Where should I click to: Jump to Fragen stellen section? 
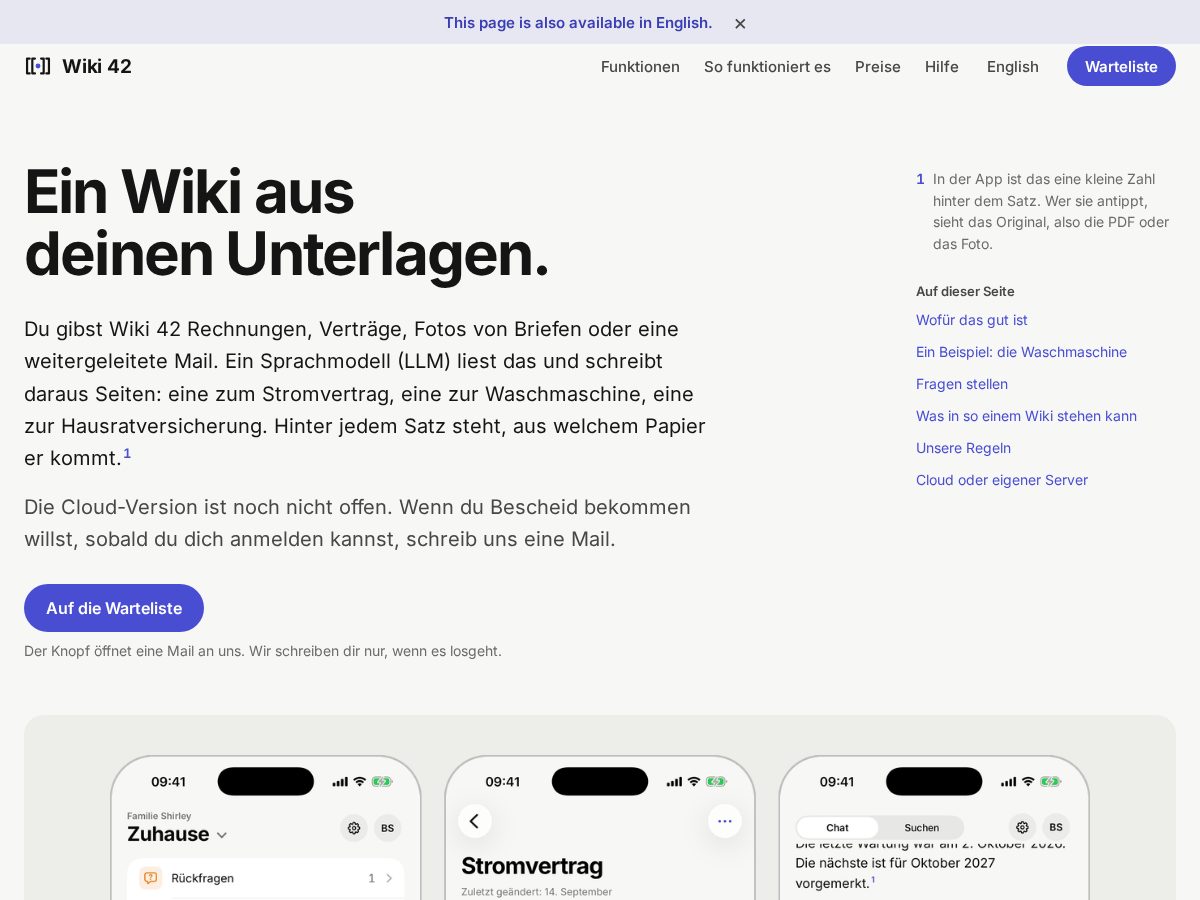[962, 384]
